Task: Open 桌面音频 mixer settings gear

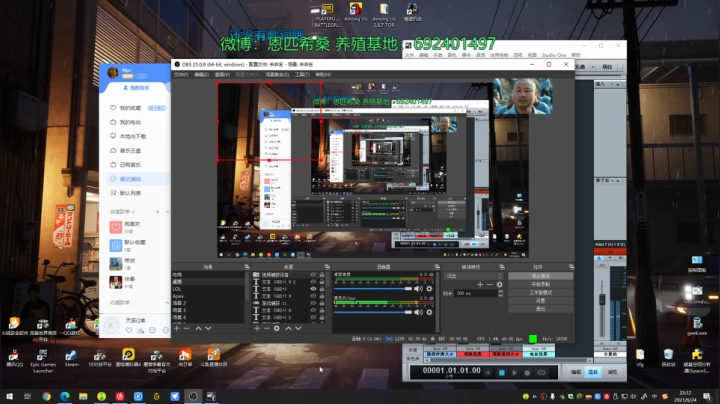Action: pyautogui.click(x=429, y=289)
